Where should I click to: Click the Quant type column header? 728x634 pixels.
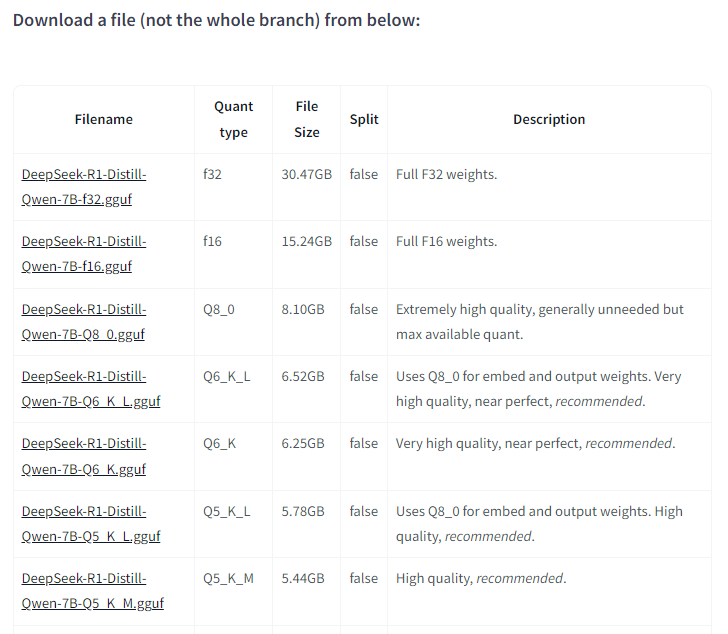(x=233, y=119)
